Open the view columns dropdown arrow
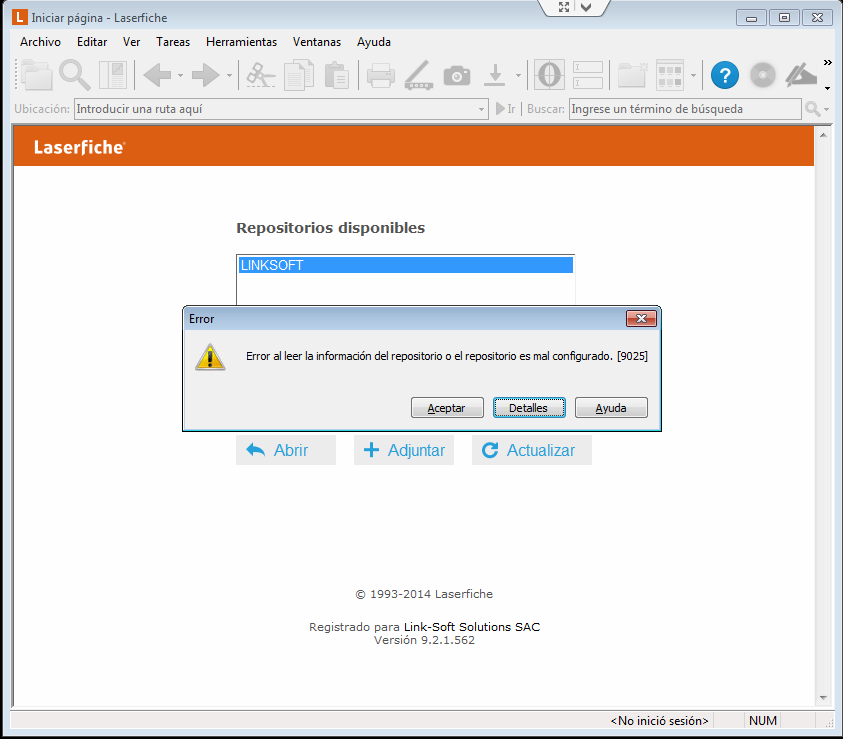 [x=694, y=75]
